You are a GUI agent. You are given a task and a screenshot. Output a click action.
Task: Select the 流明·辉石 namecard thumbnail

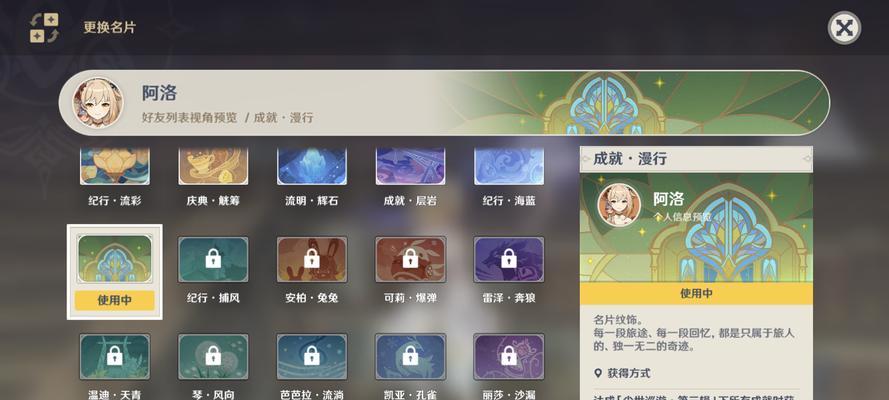pos(312,166)
